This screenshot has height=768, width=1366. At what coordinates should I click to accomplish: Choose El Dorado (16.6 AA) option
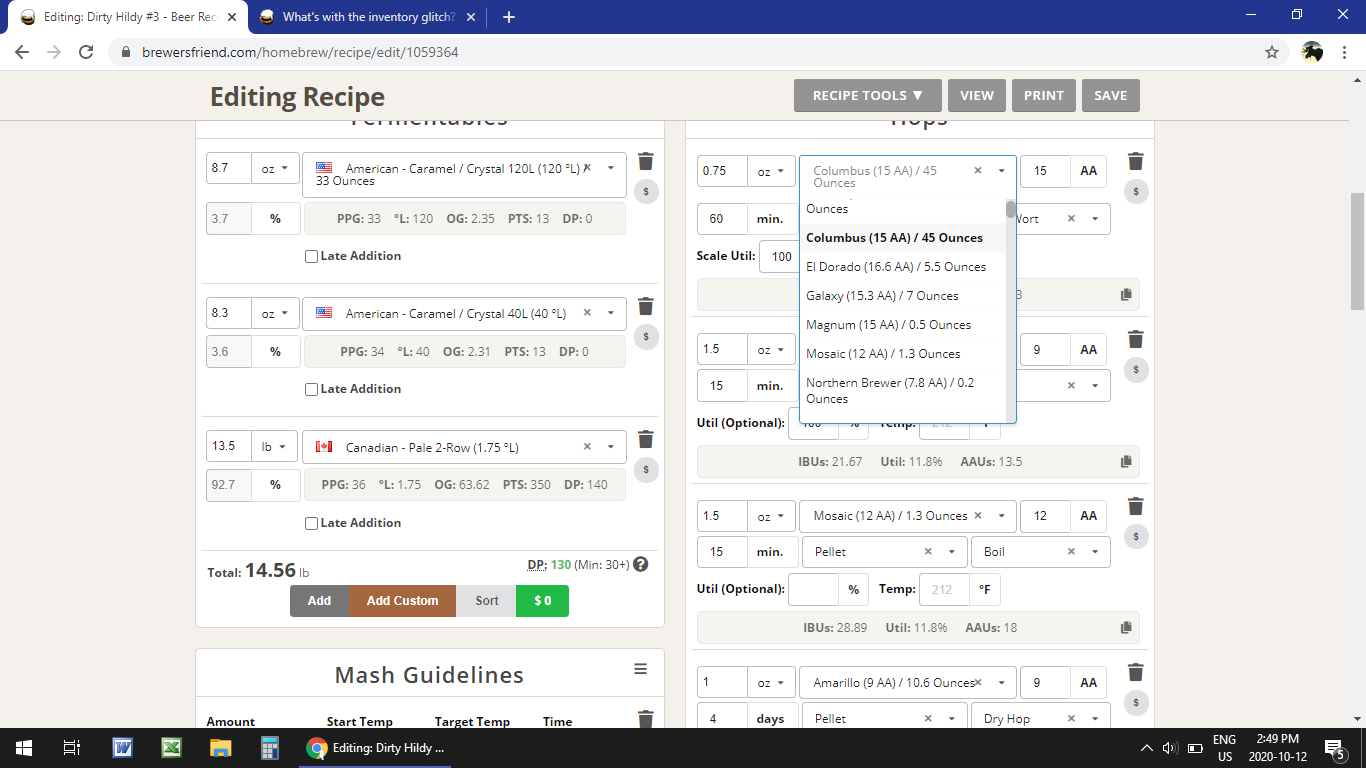(x=895, y=267)
